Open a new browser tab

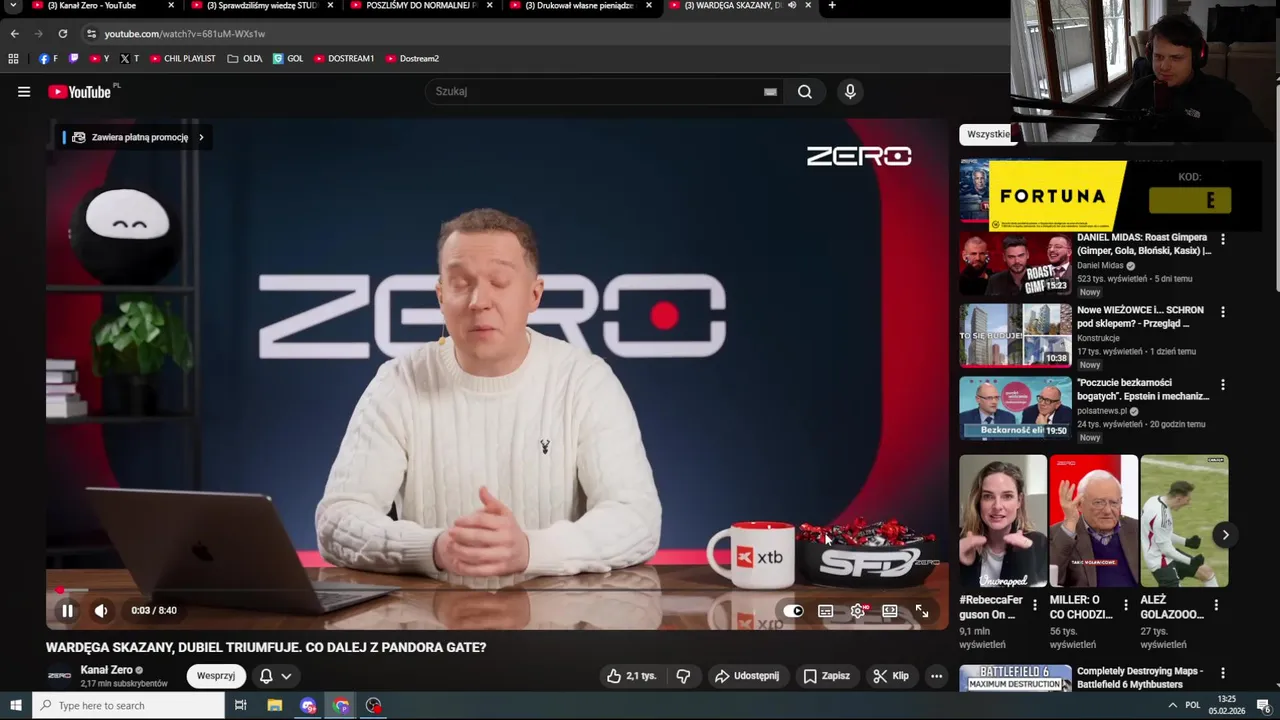[x=832, y=6]
